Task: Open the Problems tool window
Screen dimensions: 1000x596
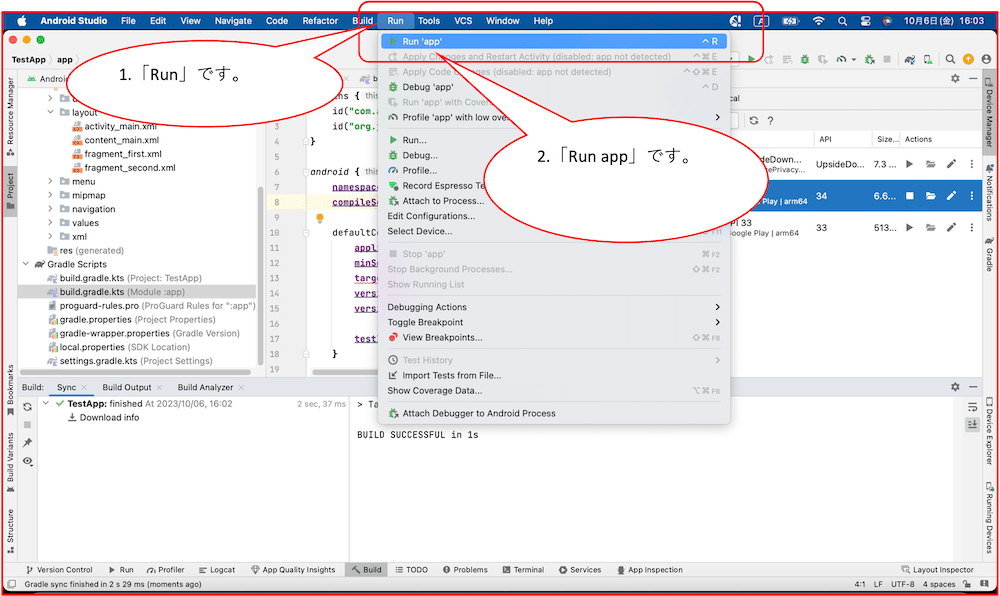Action: (465, 570)
